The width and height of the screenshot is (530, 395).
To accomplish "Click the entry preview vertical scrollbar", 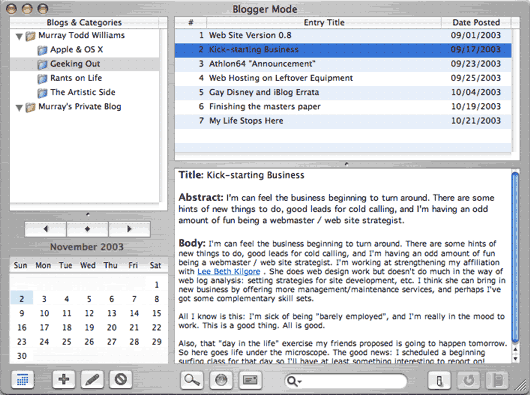I will 515,257.
